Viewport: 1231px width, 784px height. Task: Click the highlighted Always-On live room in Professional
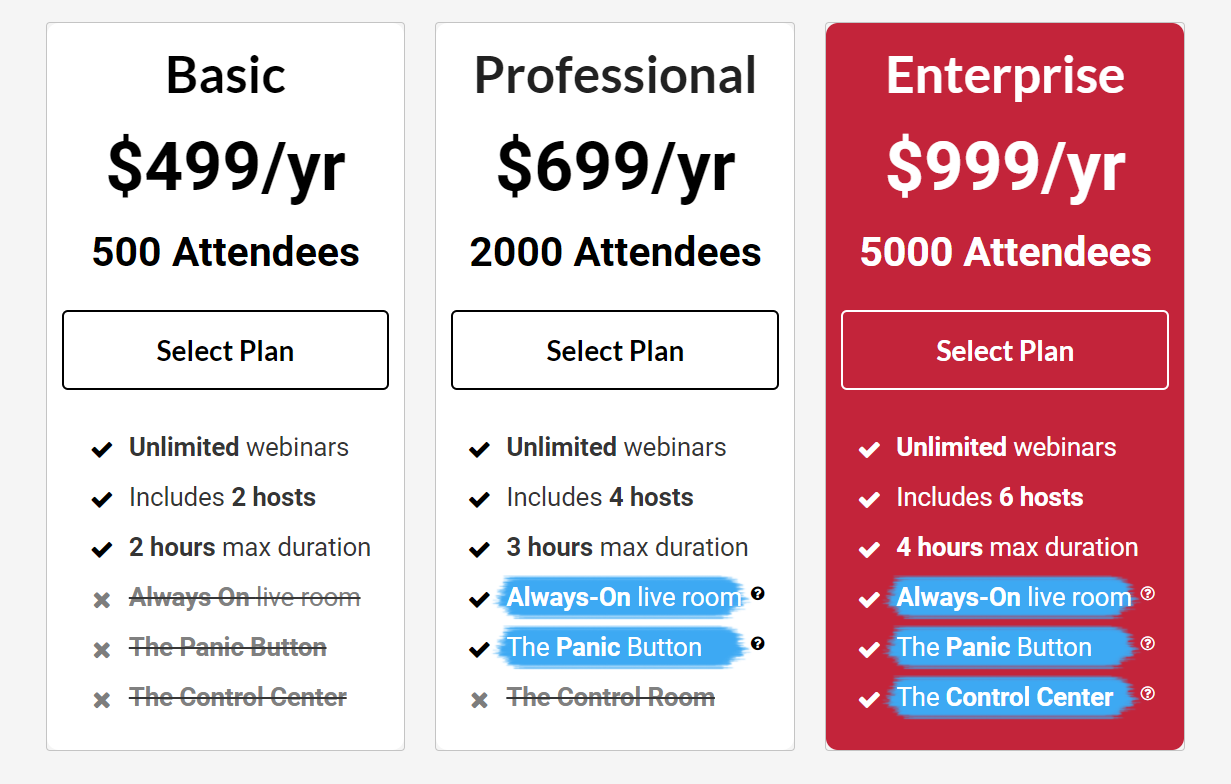624,598
